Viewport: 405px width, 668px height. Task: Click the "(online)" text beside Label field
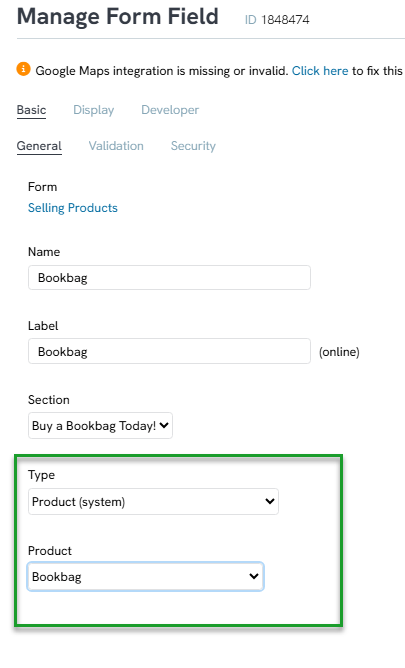[x=339, y=352]
